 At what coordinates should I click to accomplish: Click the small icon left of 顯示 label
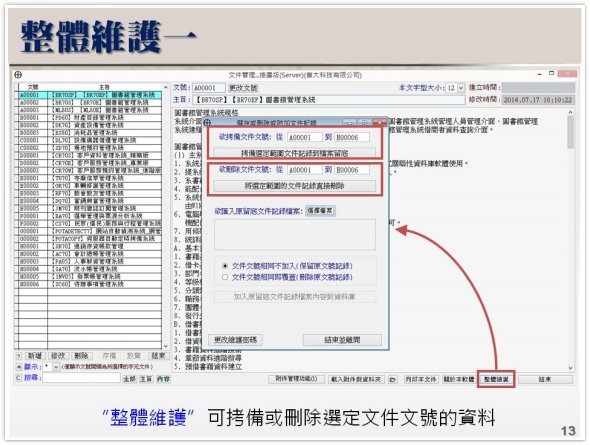tap(19, 366)
